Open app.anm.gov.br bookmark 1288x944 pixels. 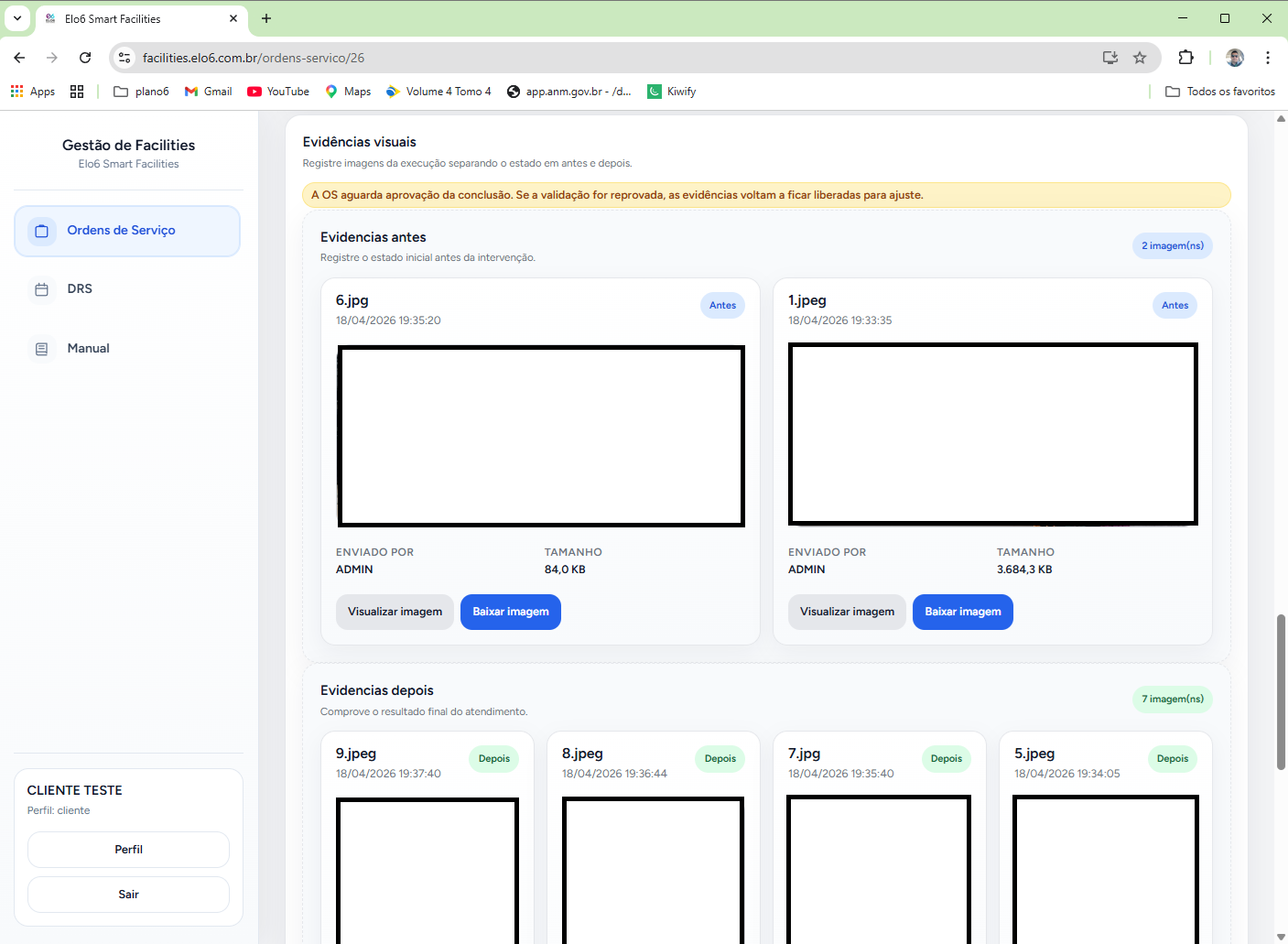(568, 92)
